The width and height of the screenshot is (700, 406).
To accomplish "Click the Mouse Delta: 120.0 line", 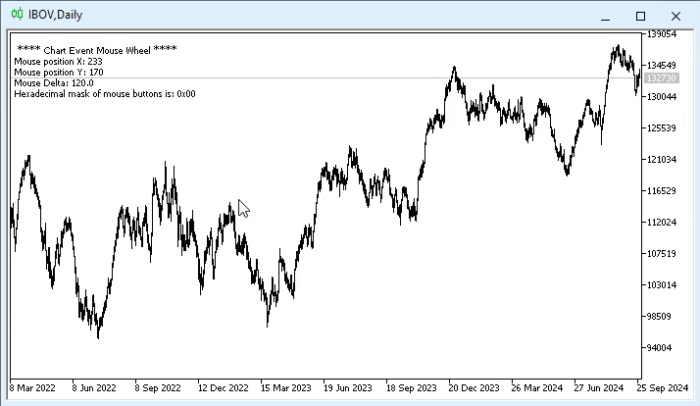I will 54,83.
